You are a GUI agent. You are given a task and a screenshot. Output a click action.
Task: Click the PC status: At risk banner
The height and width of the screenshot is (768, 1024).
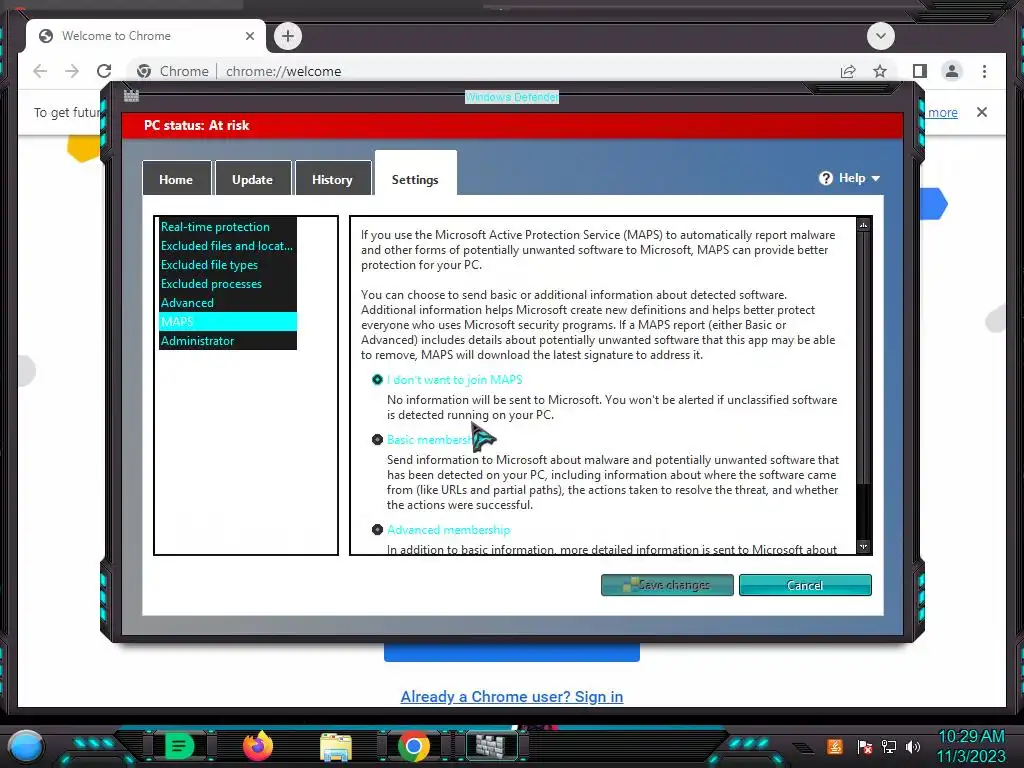pos(512,125)
